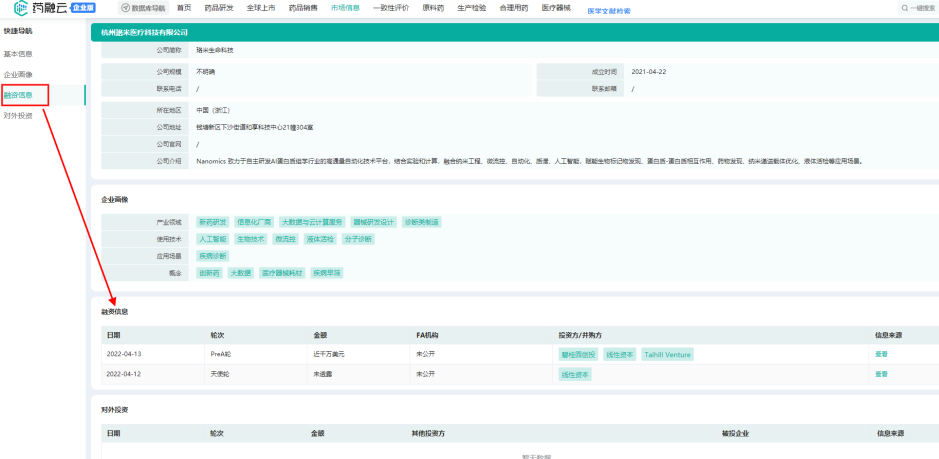Go to 首页 in top menu
The image size is (939, 459).
point(184,8)
